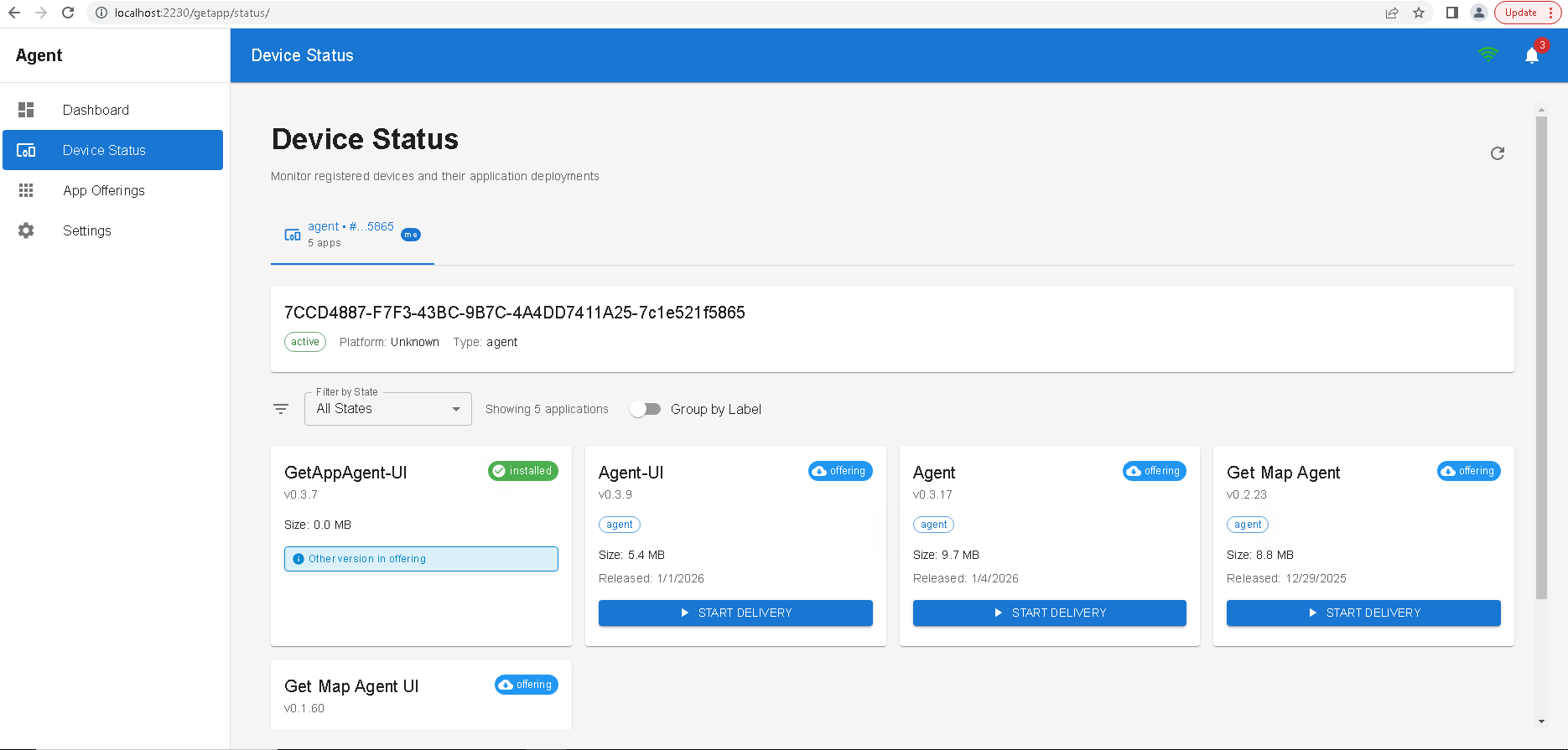Click the 'me' badge on agent tab
This screenshot has width=1568, height=750.
click(411, 235)
